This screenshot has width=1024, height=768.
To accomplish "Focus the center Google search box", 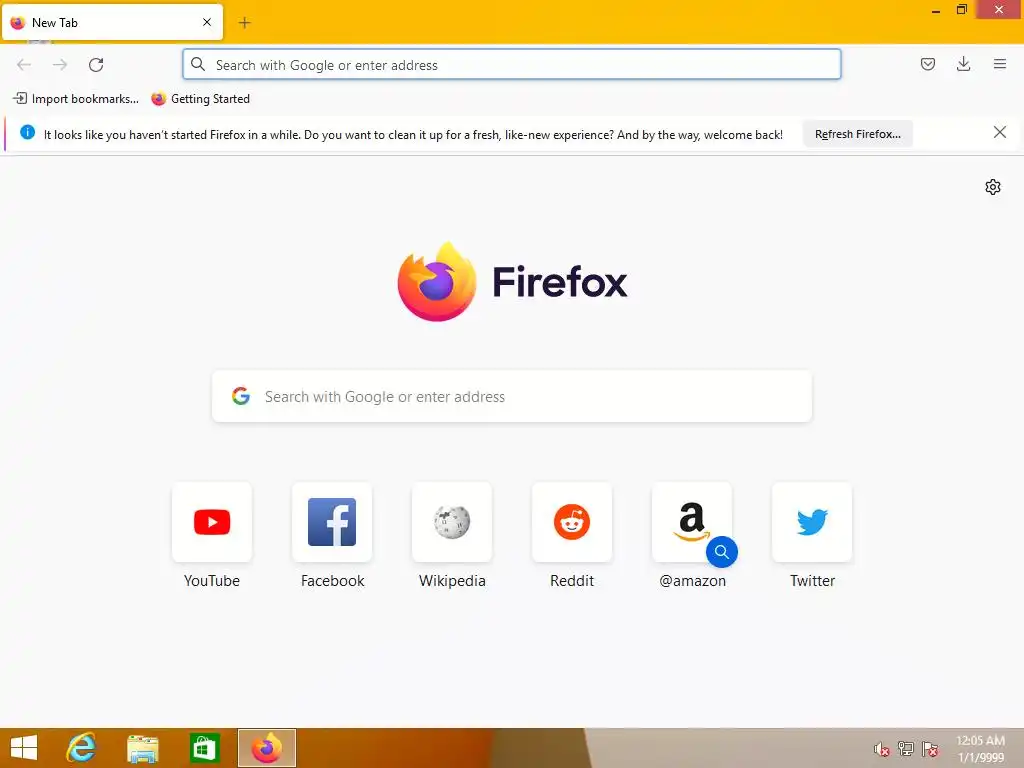I will [511, 396].
